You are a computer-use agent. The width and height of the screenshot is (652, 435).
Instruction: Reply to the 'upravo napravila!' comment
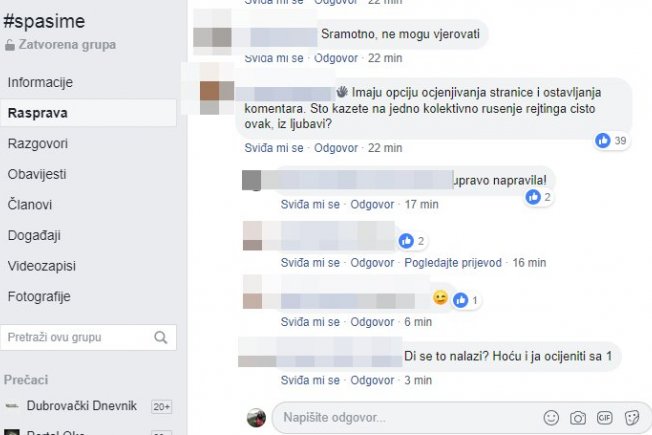pos(372,205)
